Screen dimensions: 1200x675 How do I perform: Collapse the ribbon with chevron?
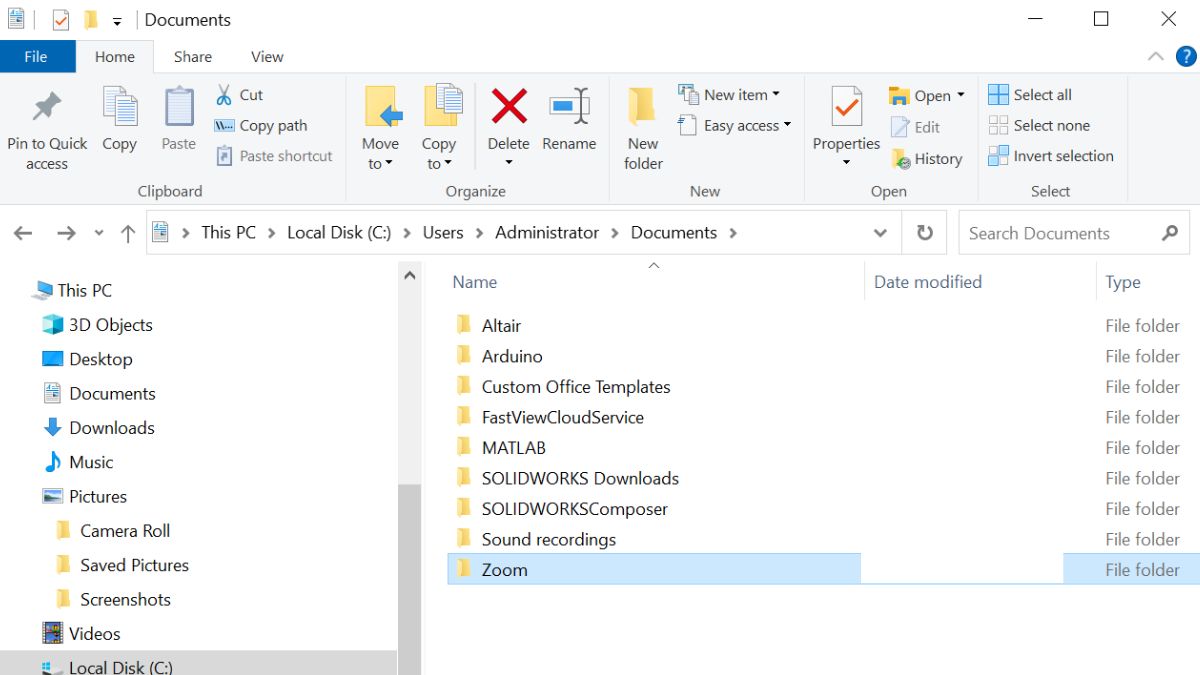tap(1155, 57)
